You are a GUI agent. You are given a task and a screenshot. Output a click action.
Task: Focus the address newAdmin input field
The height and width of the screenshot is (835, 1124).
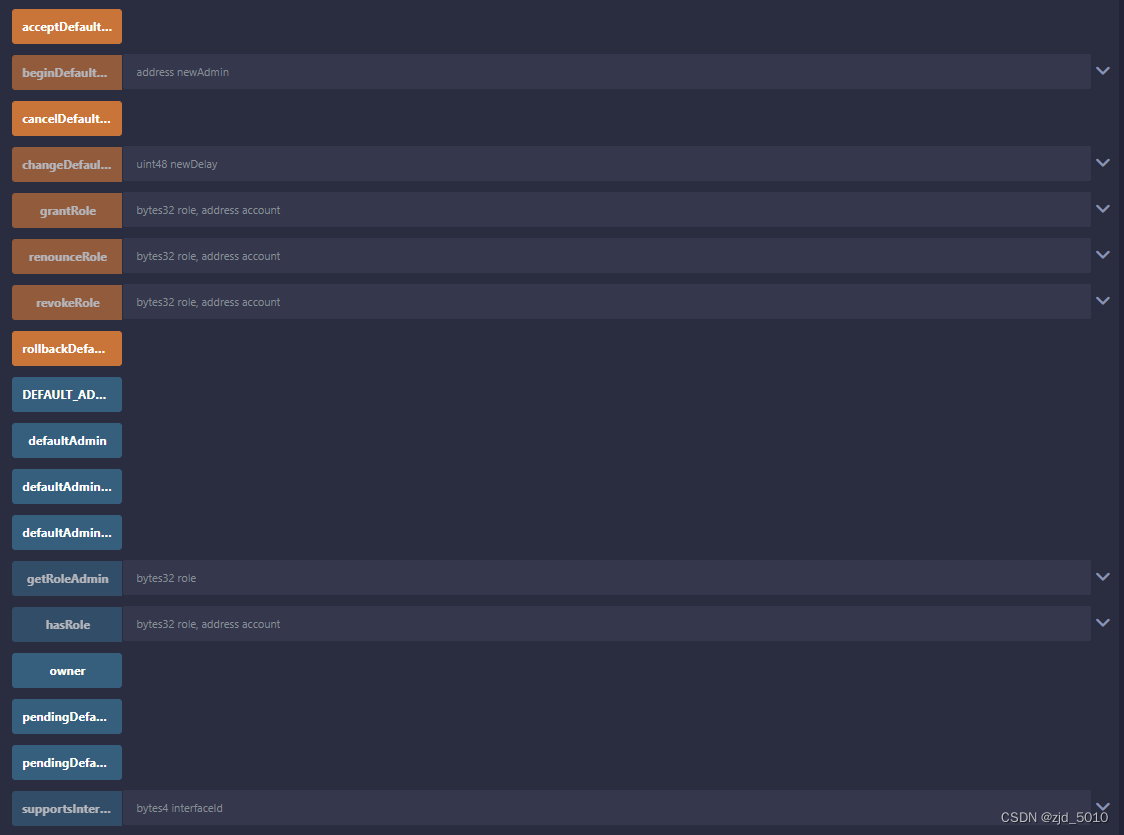[606, 72]
